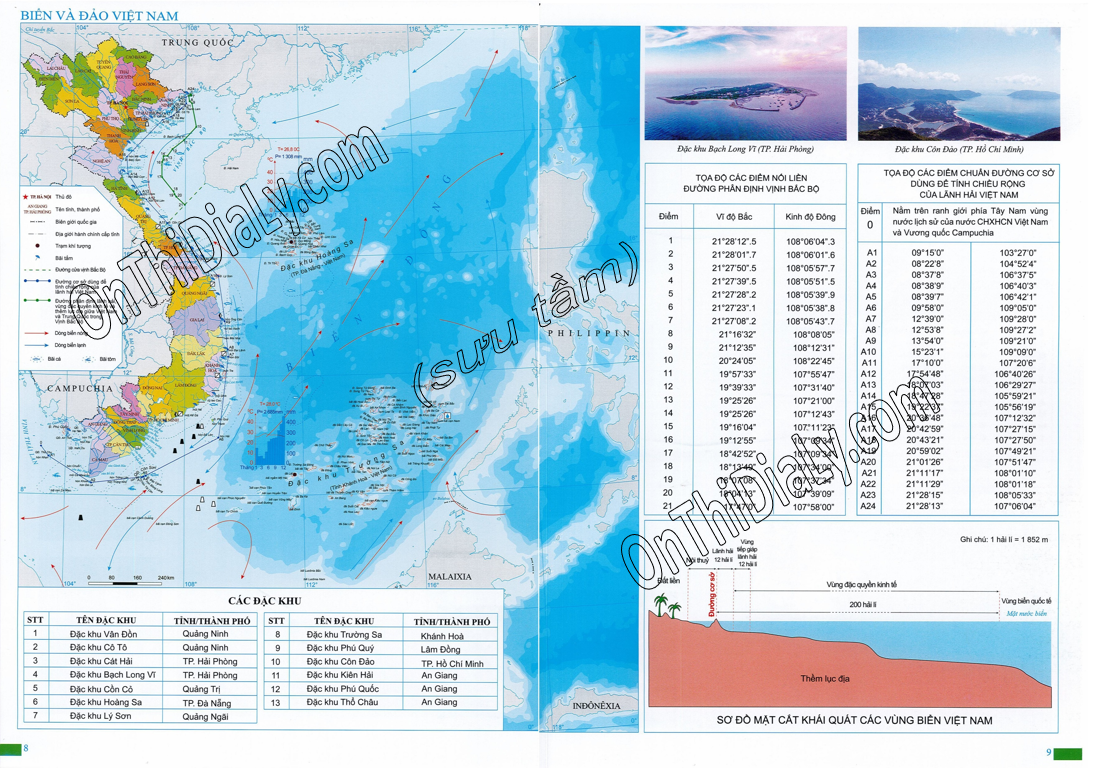This screenshot has height=779, width=1116.
Task: Click the red Dòng biển nóng arrow
Action: (x=37, y=333)
